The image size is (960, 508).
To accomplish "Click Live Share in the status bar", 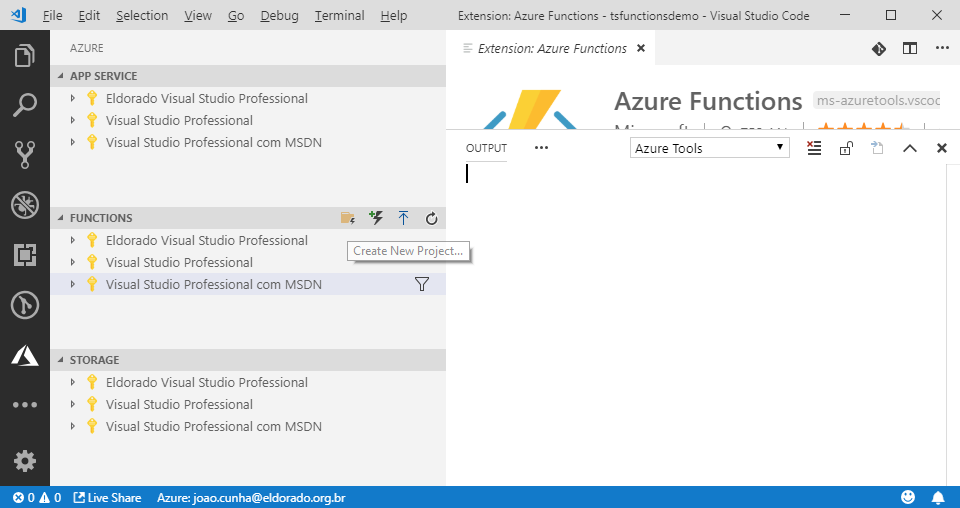I will [108, 498].
